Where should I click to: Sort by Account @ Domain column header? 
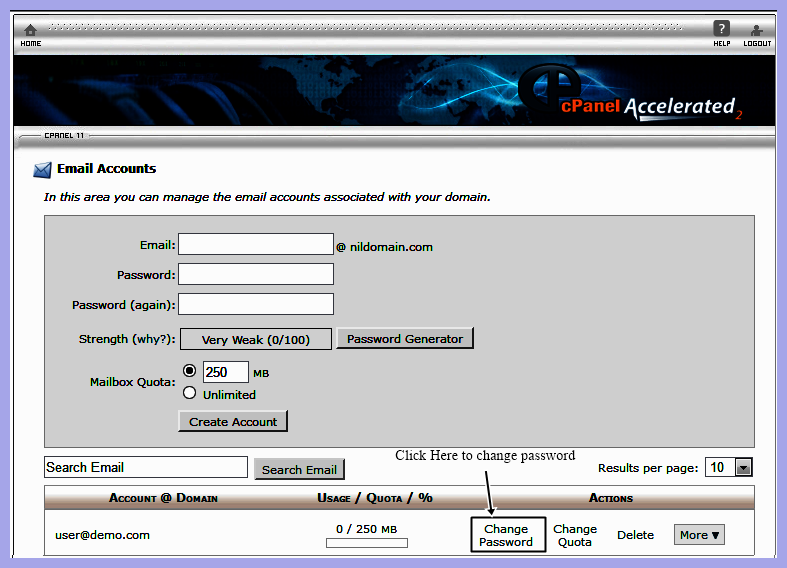pos(163,498)
